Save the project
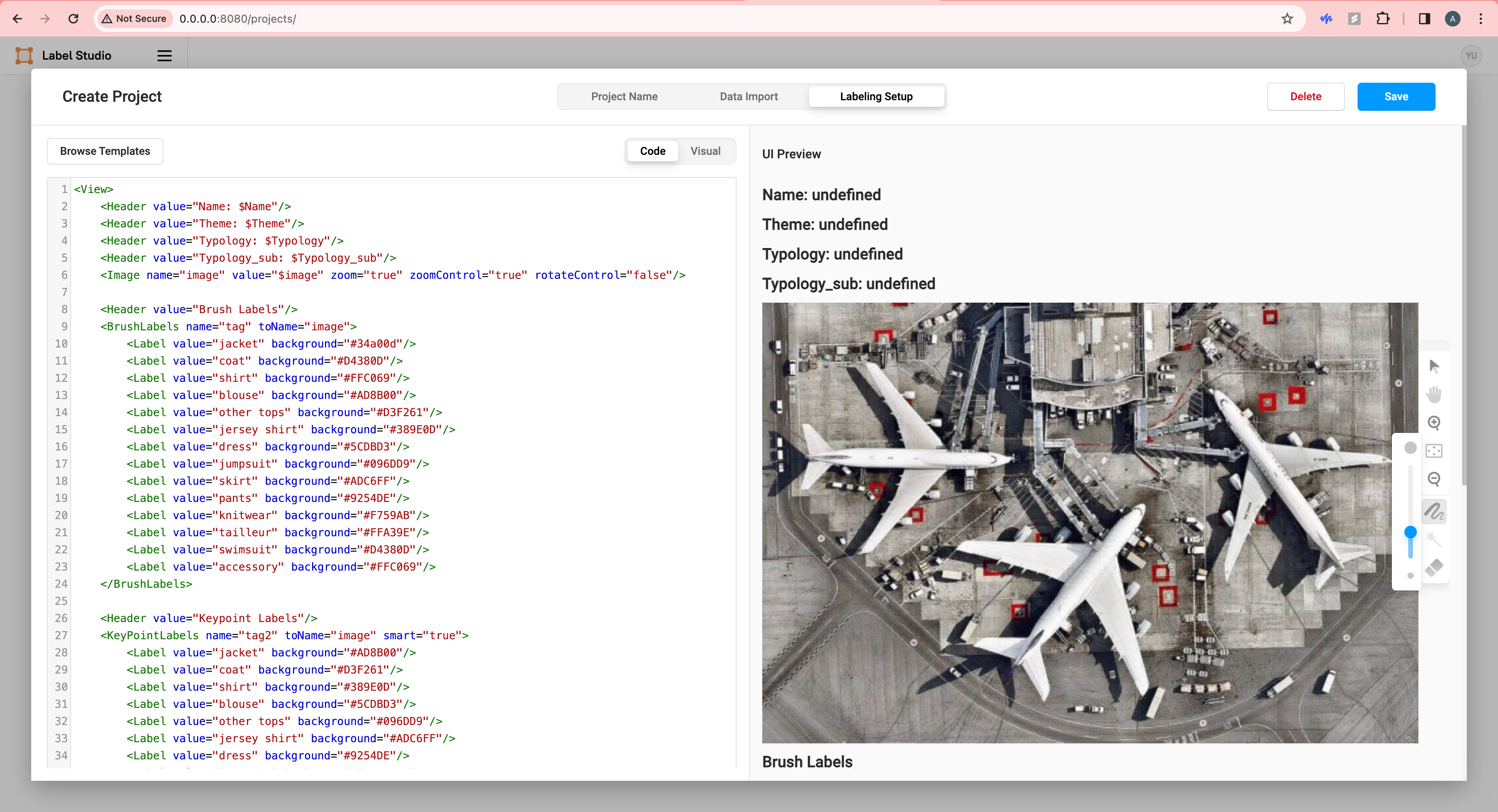1498x812 pixels. click(1396, 96)
